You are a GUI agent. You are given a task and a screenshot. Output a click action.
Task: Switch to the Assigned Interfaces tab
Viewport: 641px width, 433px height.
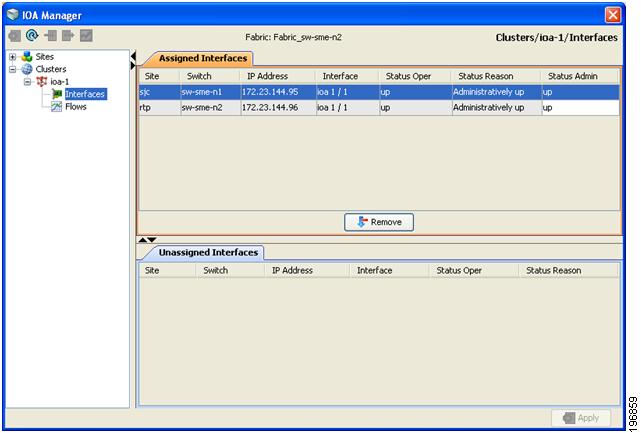pyautogui.click(x=203, y=58)
